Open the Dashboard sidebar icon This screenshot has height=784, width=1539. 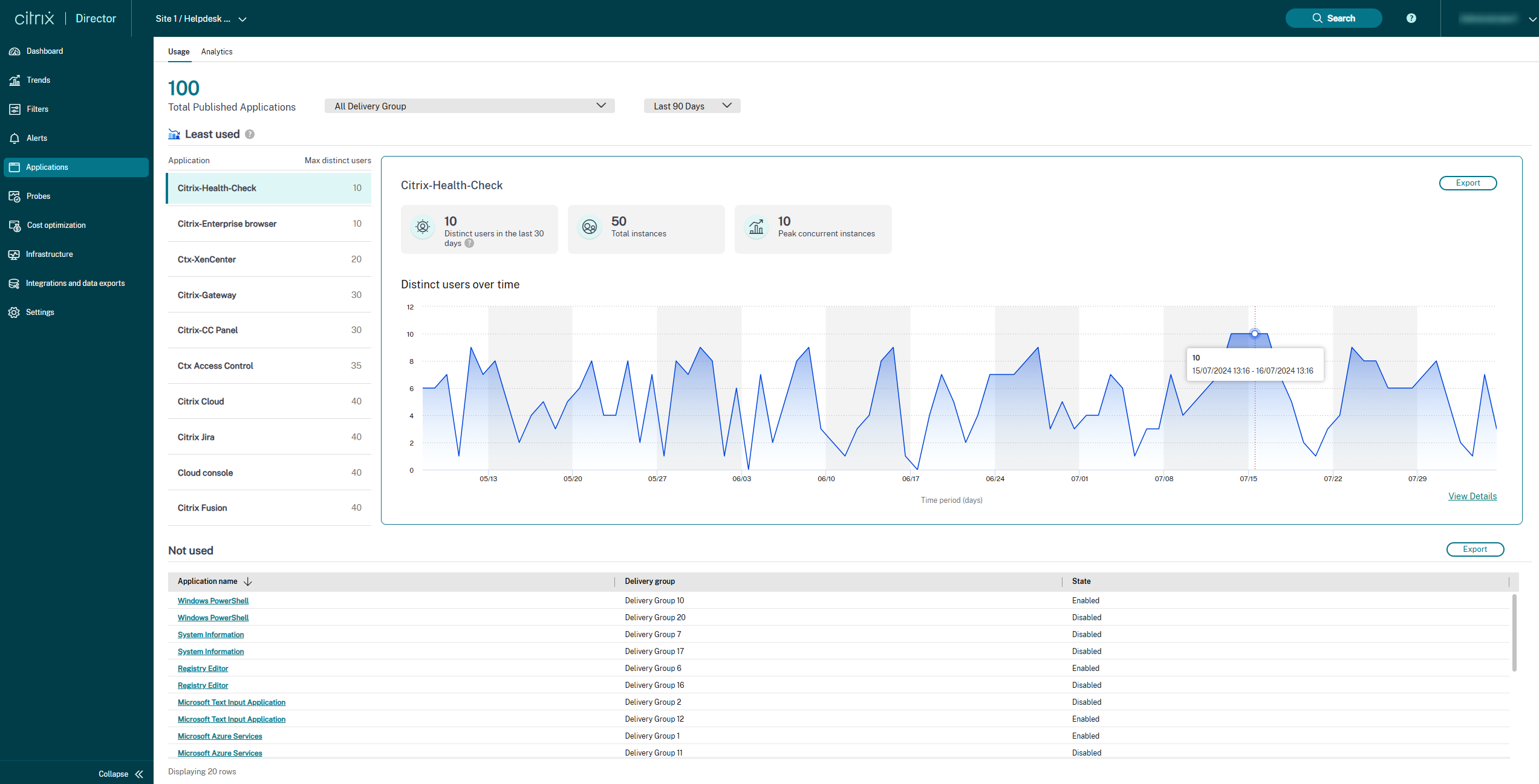(15, 51)
